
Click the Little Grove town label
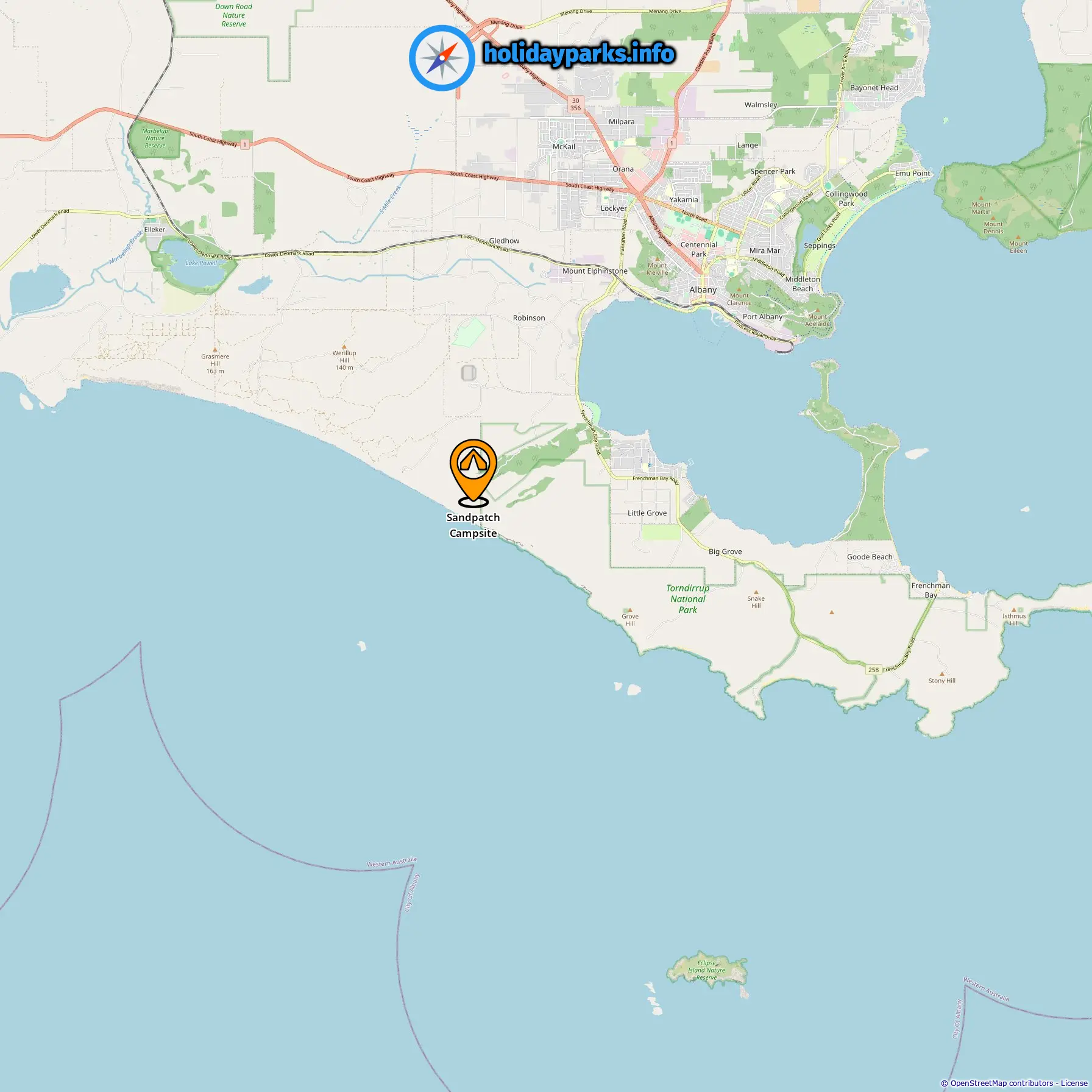[x=647, y=513]
